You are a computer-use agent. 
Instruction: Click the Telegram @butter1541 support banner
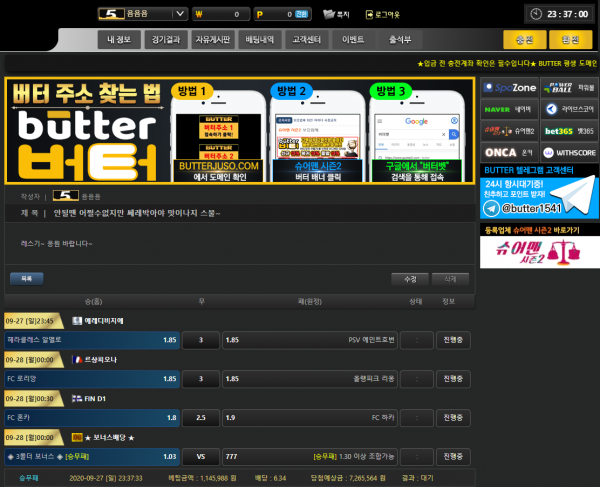pos(539,197)
